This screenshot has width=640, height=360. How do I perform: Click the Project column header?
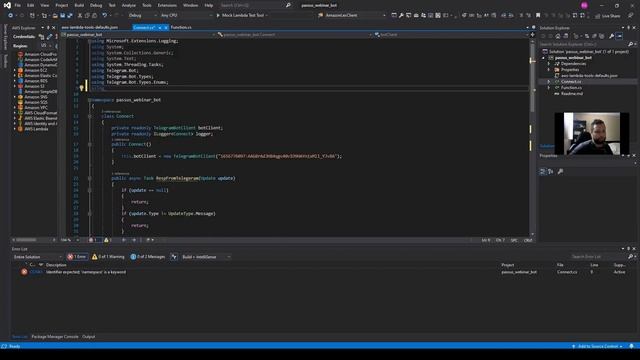pyautogui.click(x=508, y=265)
